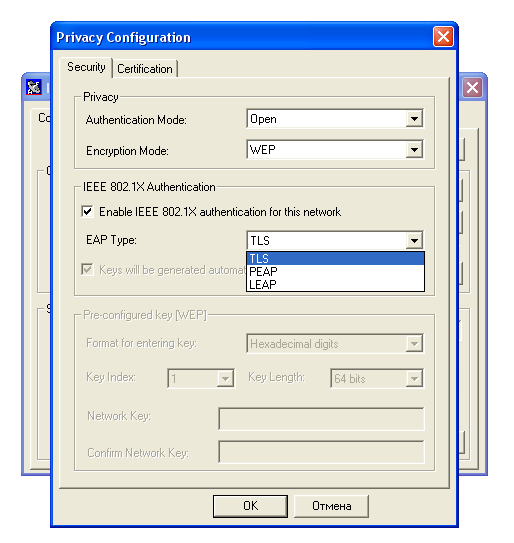
Task: Click the Confirm Network Key field
Action: pyautogui.click(x=321, y=452)
